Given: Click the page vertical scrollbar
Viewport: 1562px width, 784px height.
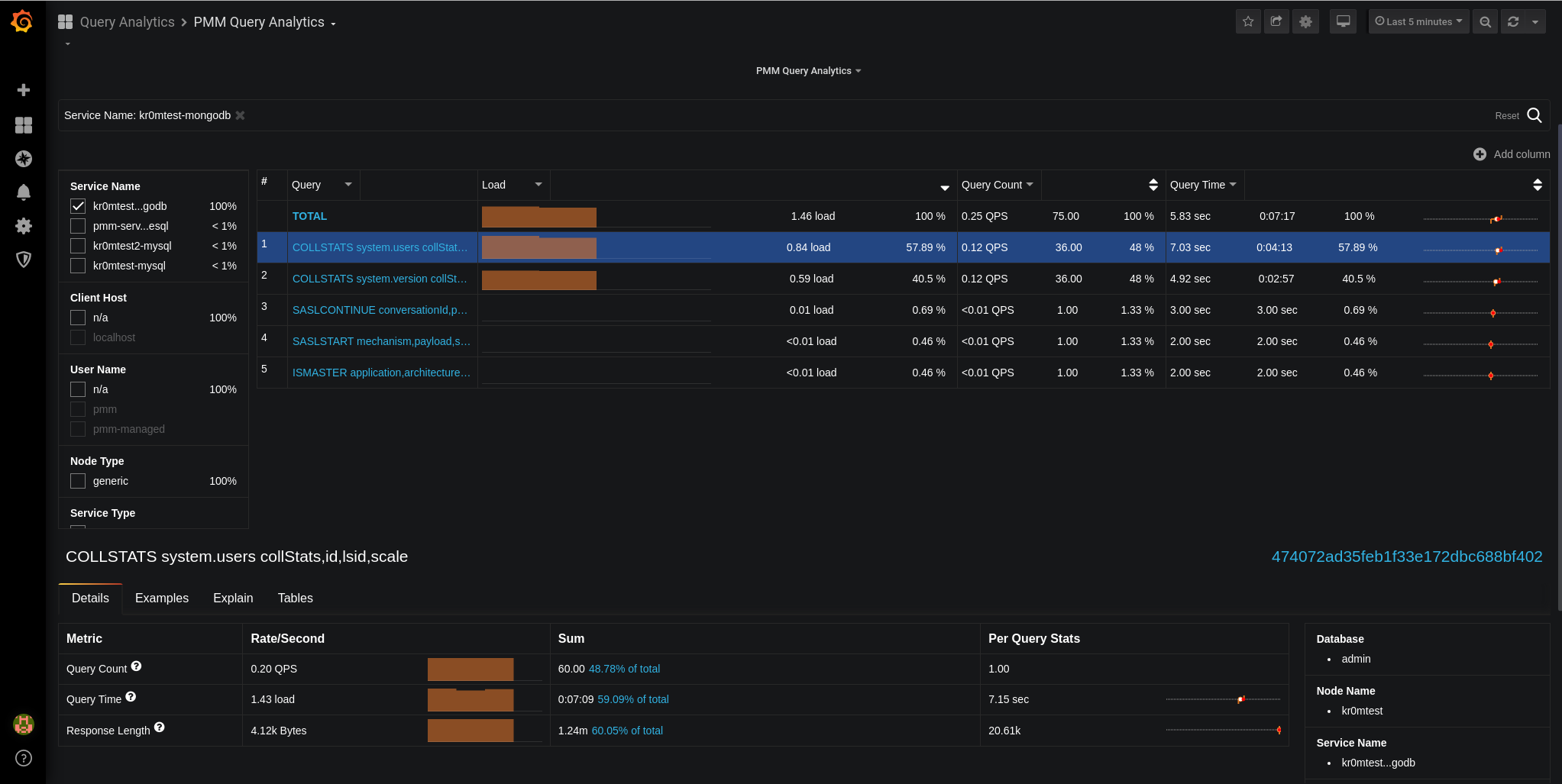Looking at the screenshot, I should pyautogui.click(x=1559, y=366).
